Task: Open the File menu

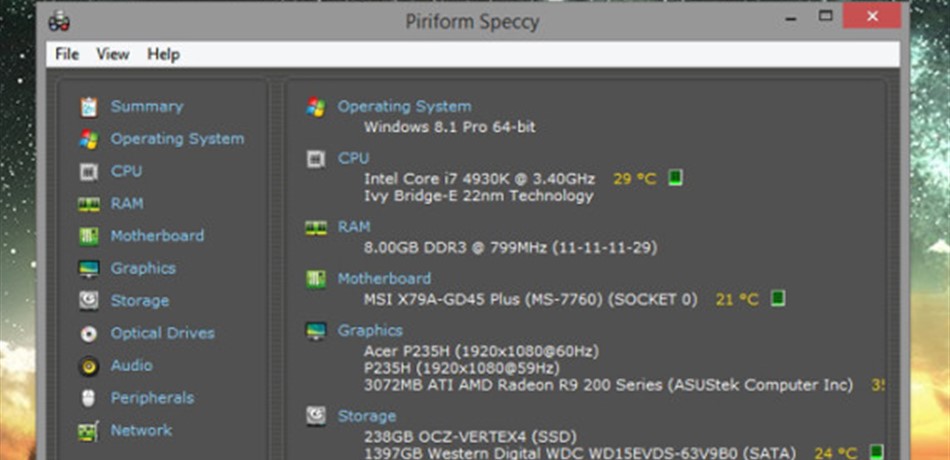Action: pos(67,54)
